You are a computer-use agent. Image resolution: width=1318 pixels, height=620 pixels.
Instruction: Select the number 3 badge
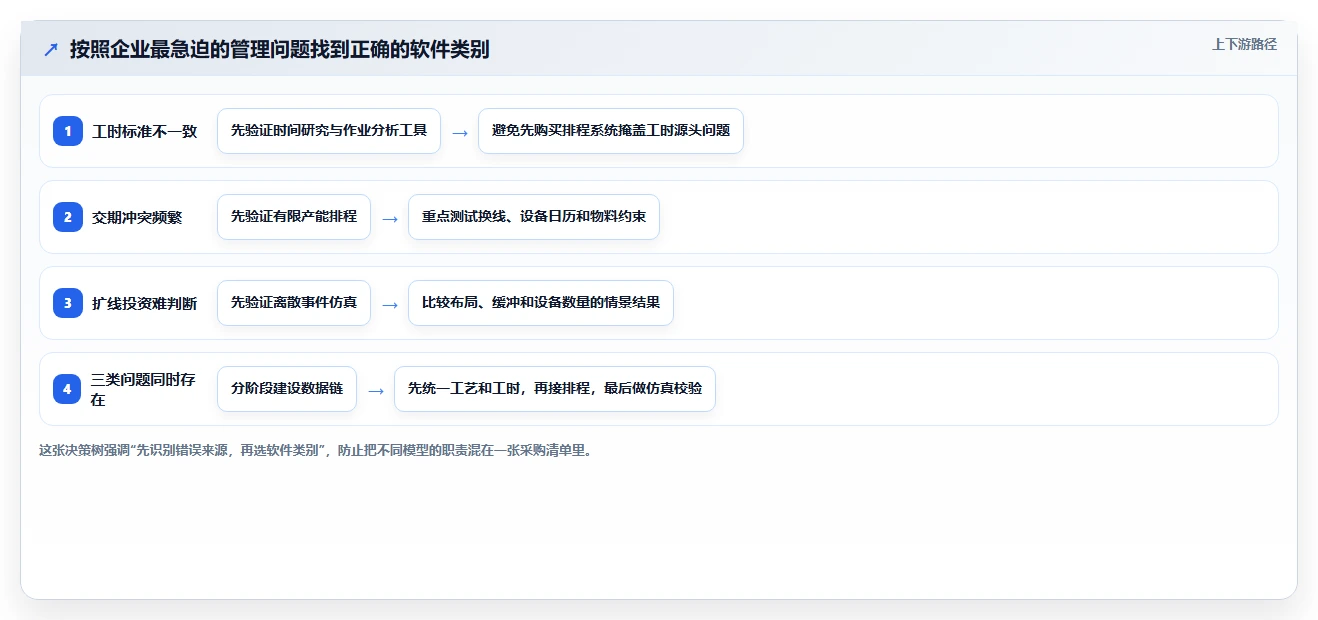point(68,303)
